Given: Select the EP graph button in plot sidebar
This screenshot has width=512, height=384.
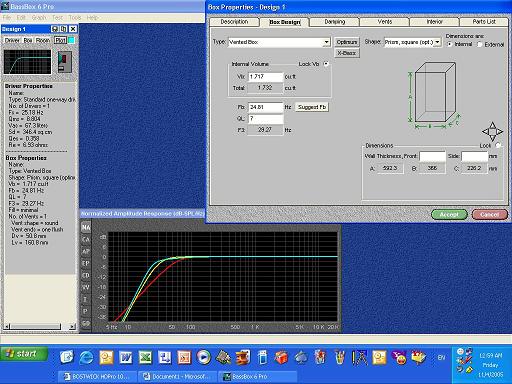Looking at the screenshot, I should click(x=86, y=263).
